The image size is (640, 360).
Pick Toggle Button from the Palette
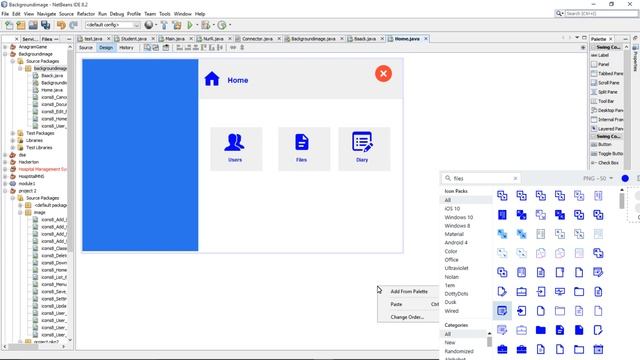pyautogui.click(x=607, y=154)
